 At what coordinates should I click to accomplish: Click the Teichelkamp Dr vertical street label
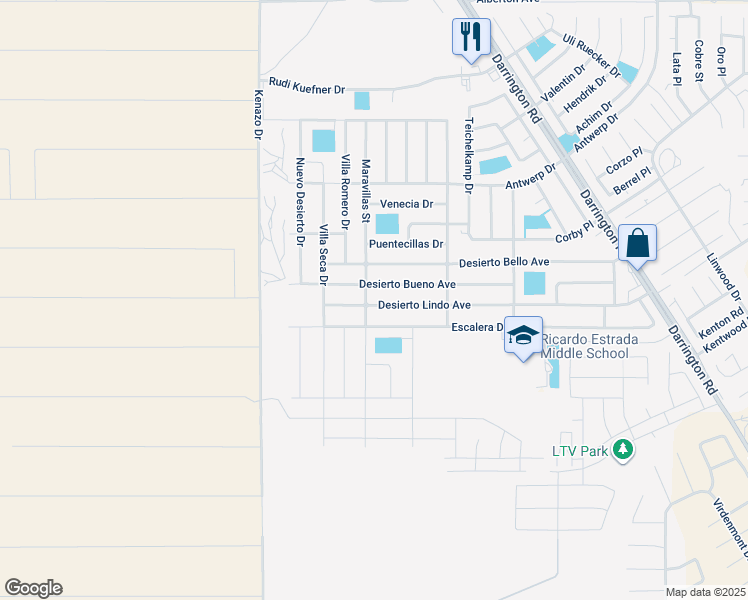[467, 152]
